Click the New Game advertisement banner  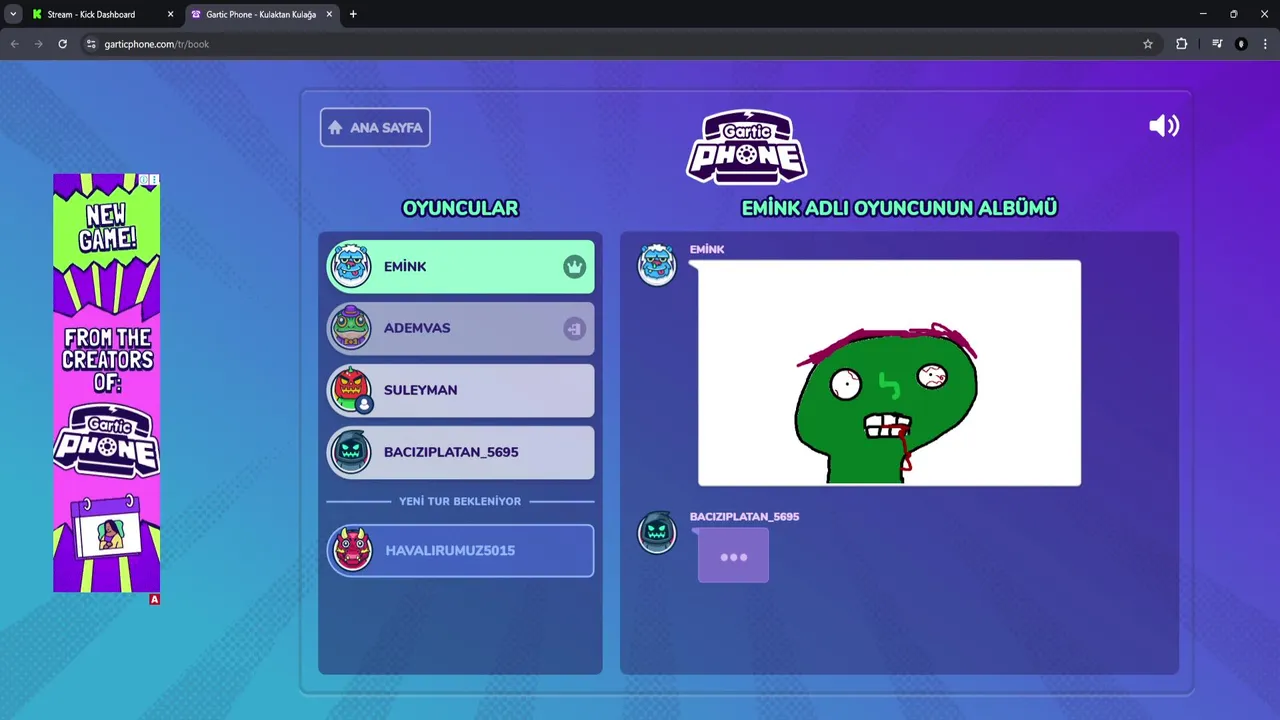(106, 383)
